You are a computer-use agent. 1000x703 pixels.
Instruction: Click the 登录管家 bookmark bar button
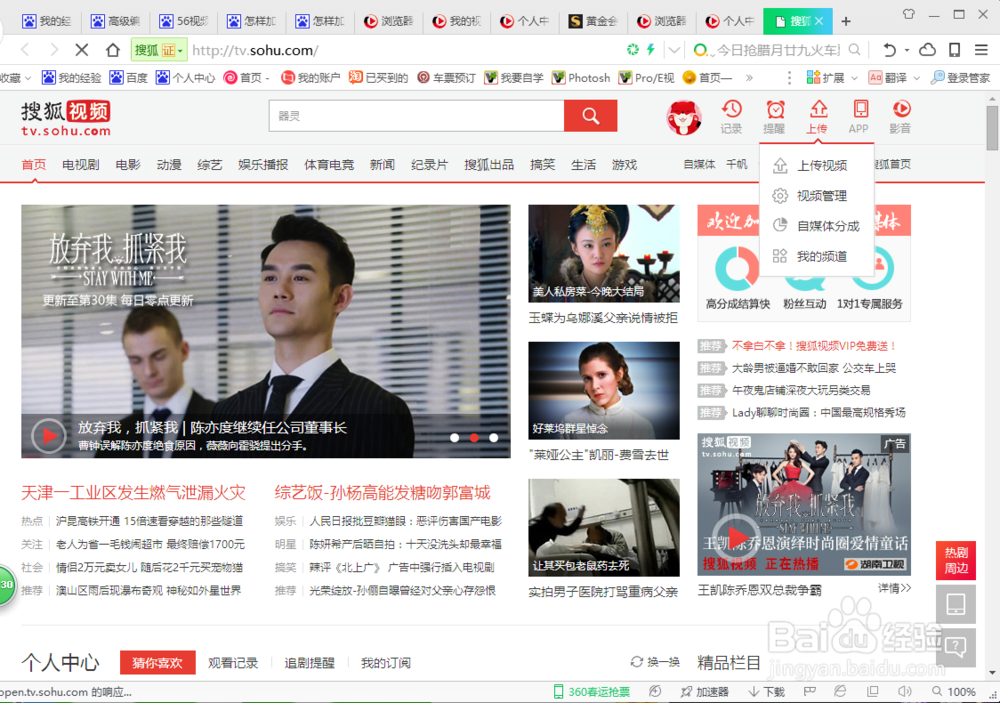click(x=960, y=78)
